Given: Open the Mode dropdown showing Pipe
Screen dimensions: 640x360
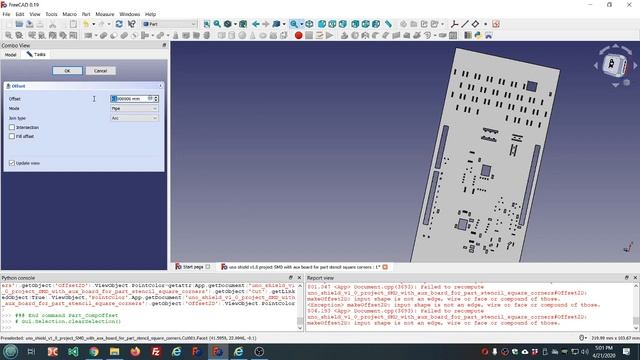Looking at the screenshot, I should 134,109.
